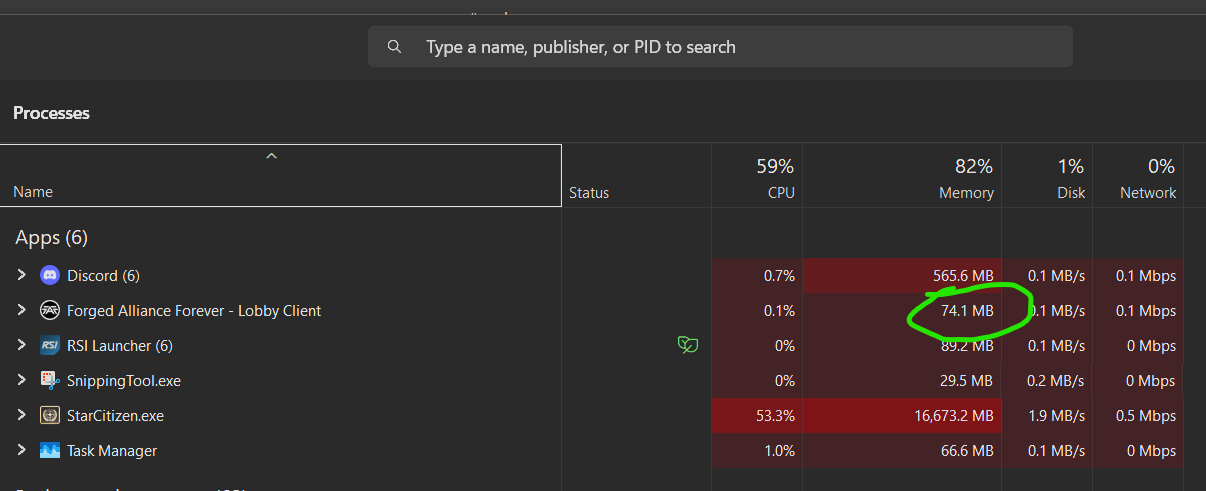1206x491 pixels.
Task: Select the SnippingTool.exe row name
Action: tap(124, 381)
